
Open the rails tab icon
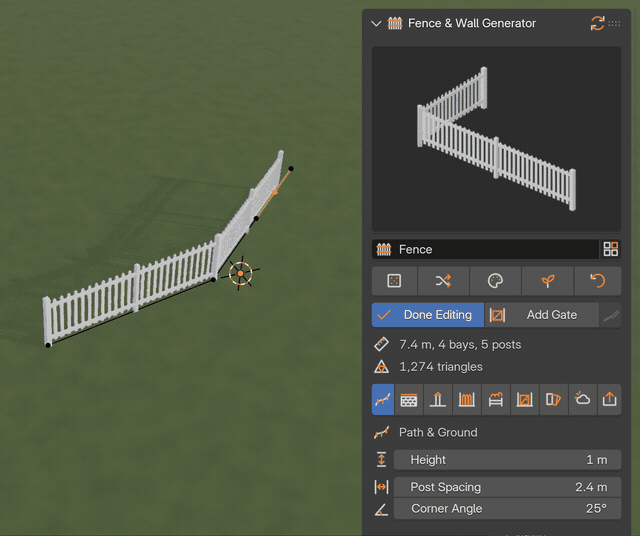[496, 399]
